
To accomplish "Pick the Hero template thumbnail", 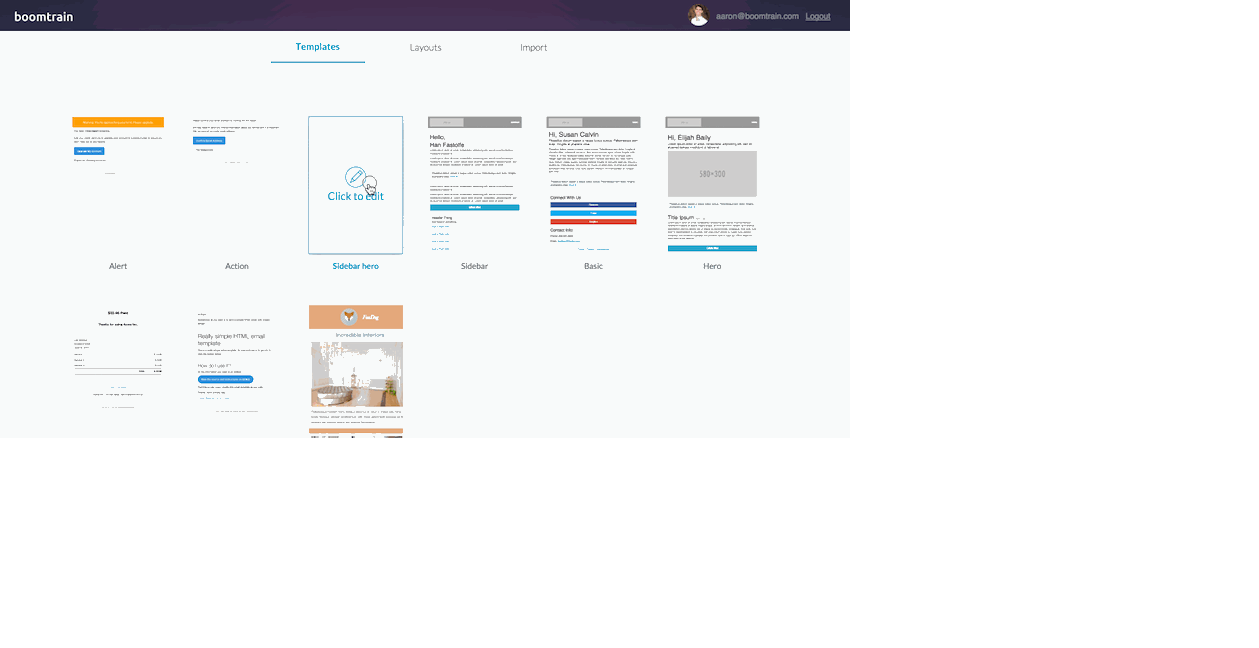I will click(712, 185).
